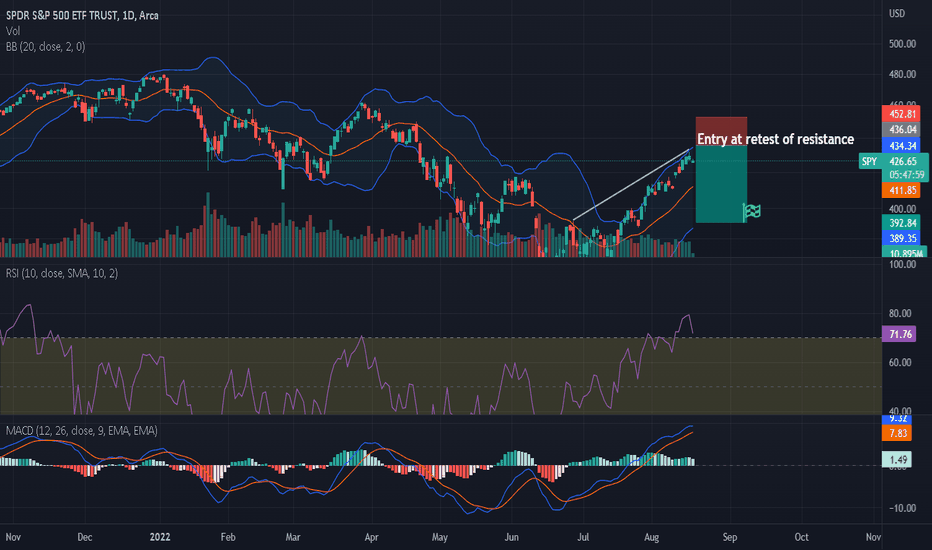Click the SPY symbol price tag
The height and width of the screenshot is (550, 932).
tap(869, 161)
